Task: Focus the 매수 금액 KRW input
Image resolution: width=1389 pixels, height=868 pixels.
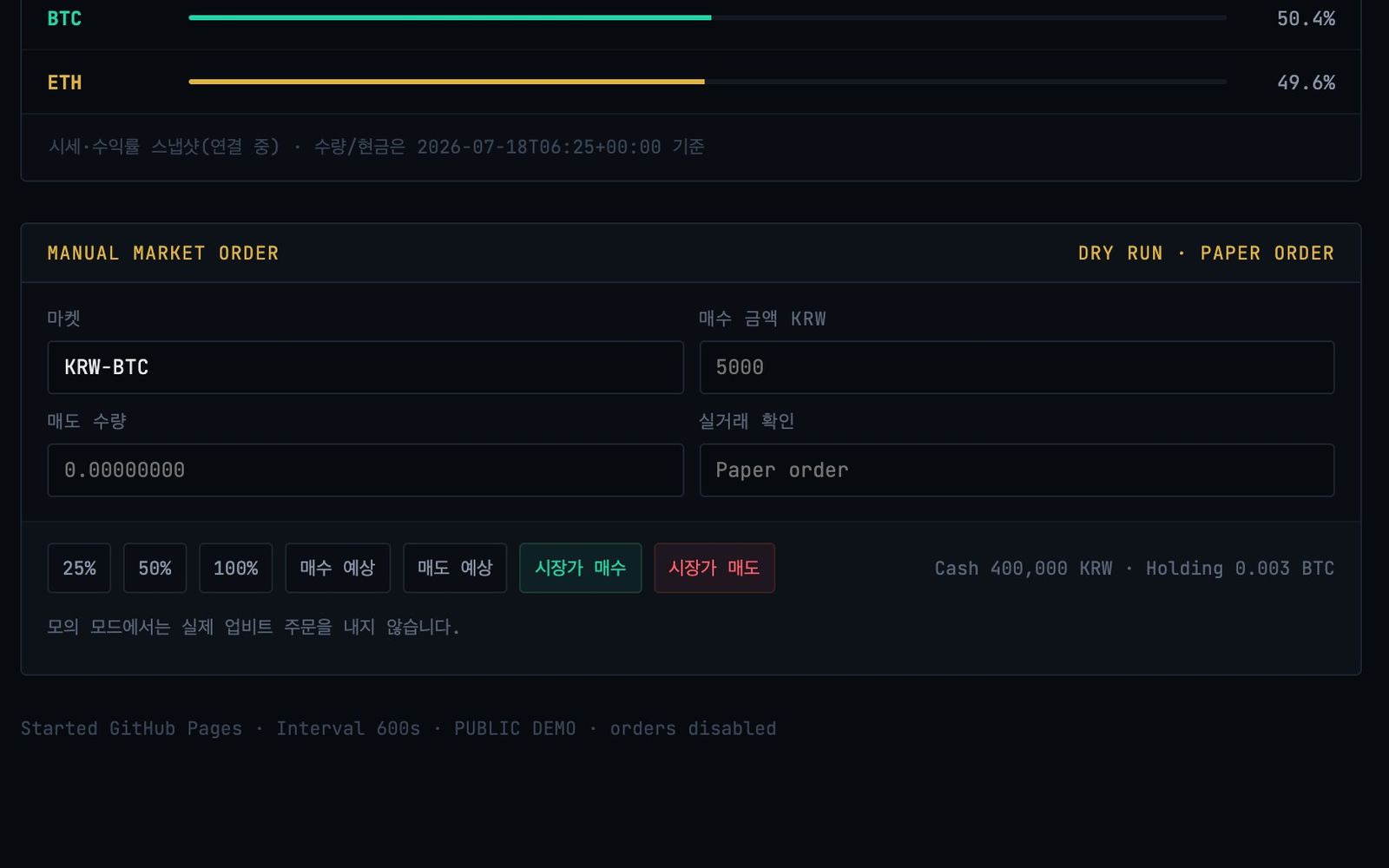Action: tap(1017, 367)
